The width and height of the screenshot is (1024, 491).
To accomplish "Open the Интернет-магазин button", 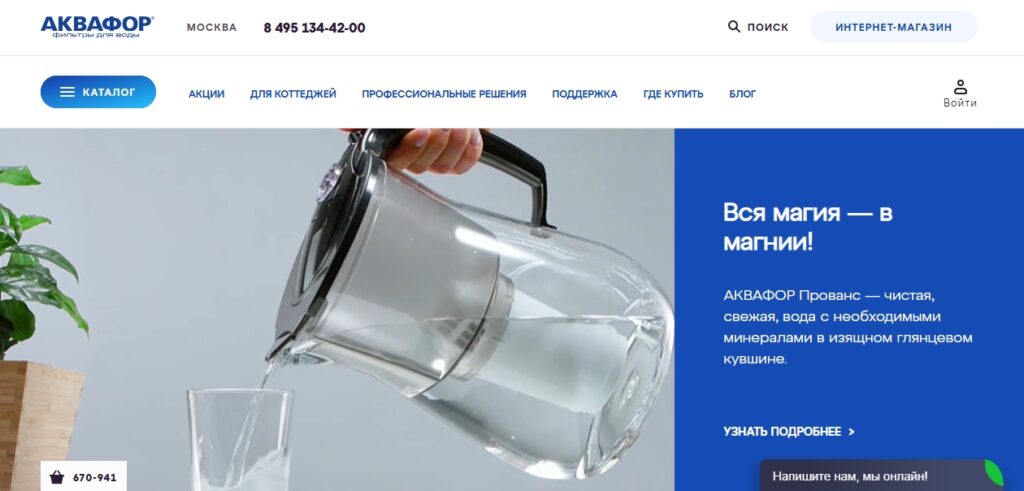I will coord(893,27).
